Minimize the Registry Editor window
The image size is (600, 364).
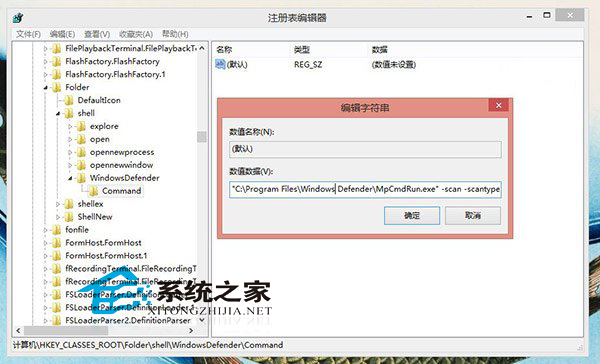tap(530, 16)
